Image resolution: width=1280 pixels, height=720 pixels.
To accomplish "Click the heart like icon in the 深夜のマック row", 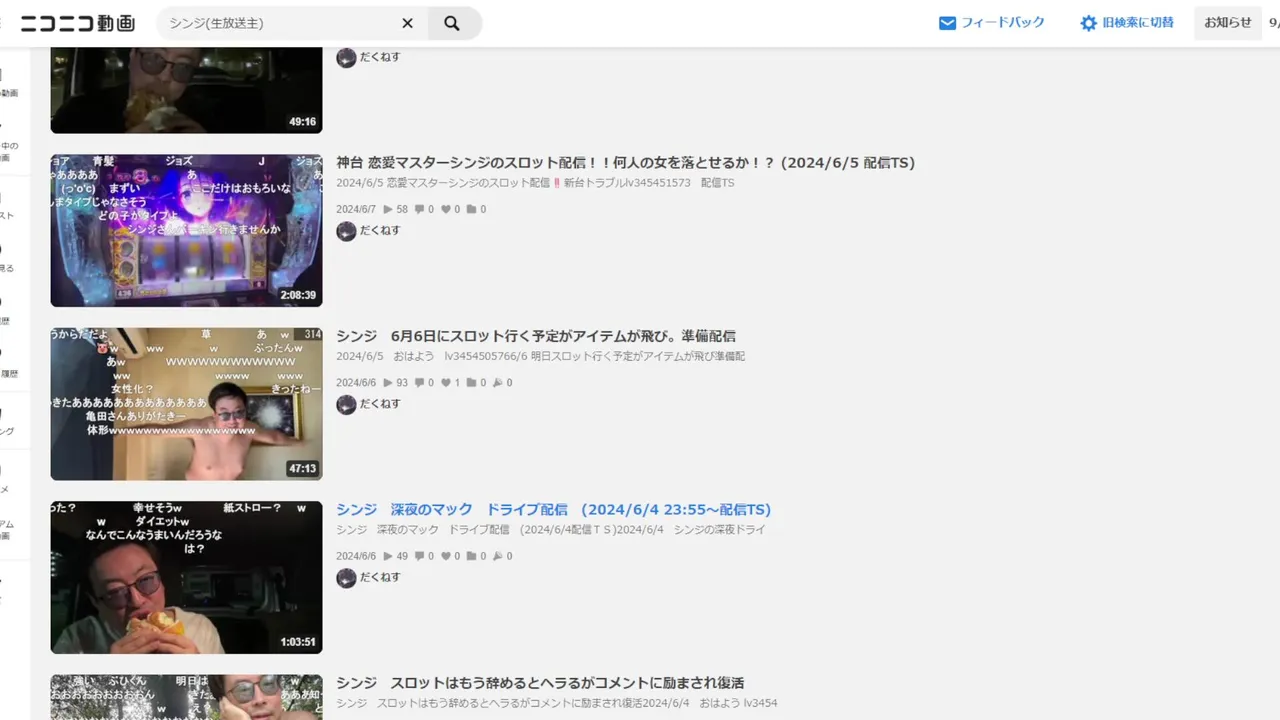I will point(446,556).
